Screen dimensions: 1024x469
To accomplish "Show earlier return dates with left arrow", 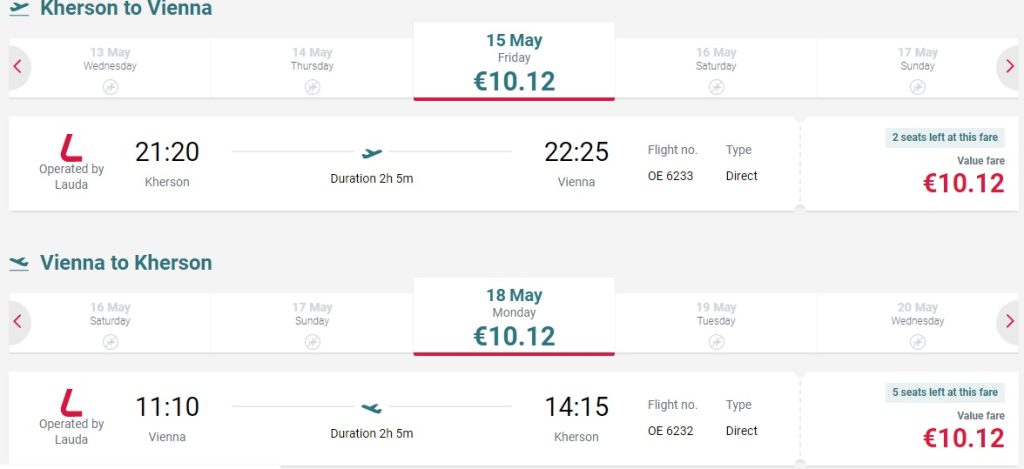I will click(x=17, y=322).
